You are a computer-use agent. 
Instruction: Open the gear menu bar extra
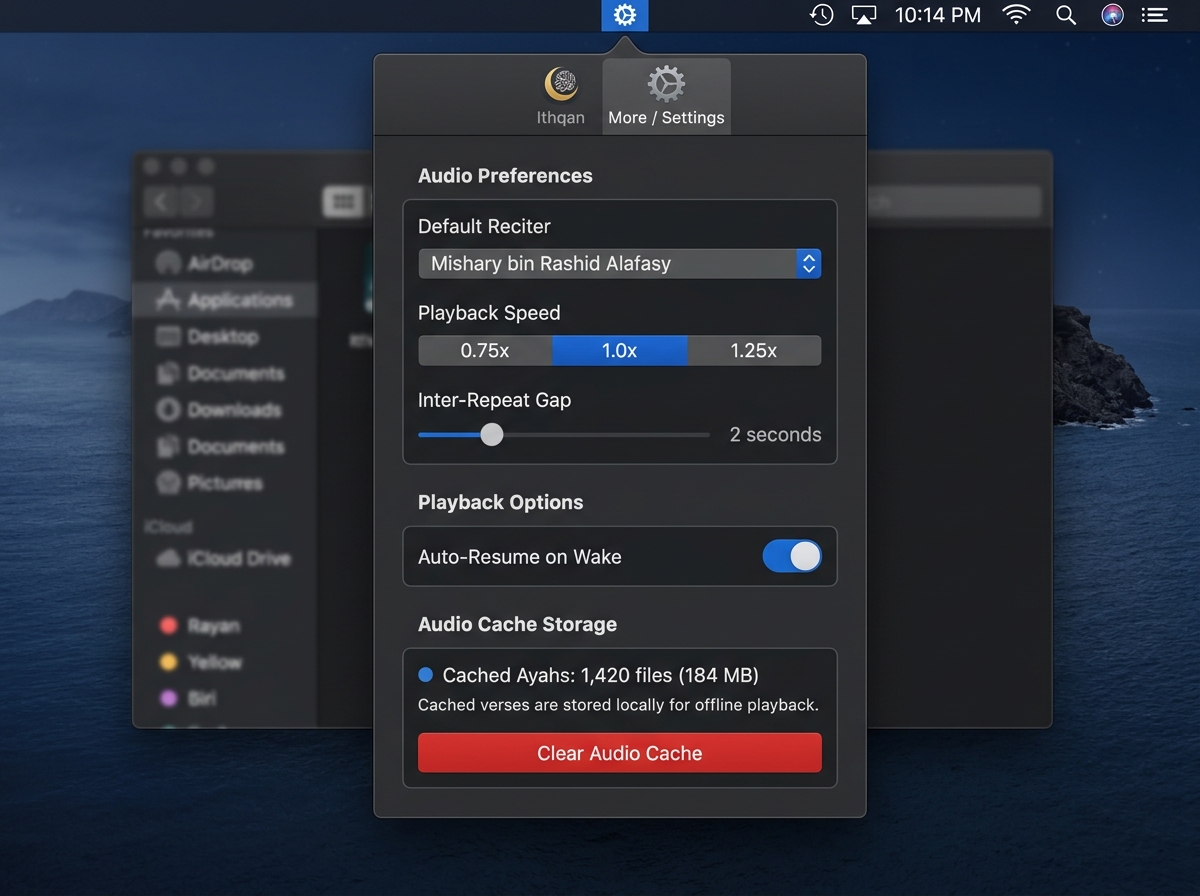pos(625,15)
